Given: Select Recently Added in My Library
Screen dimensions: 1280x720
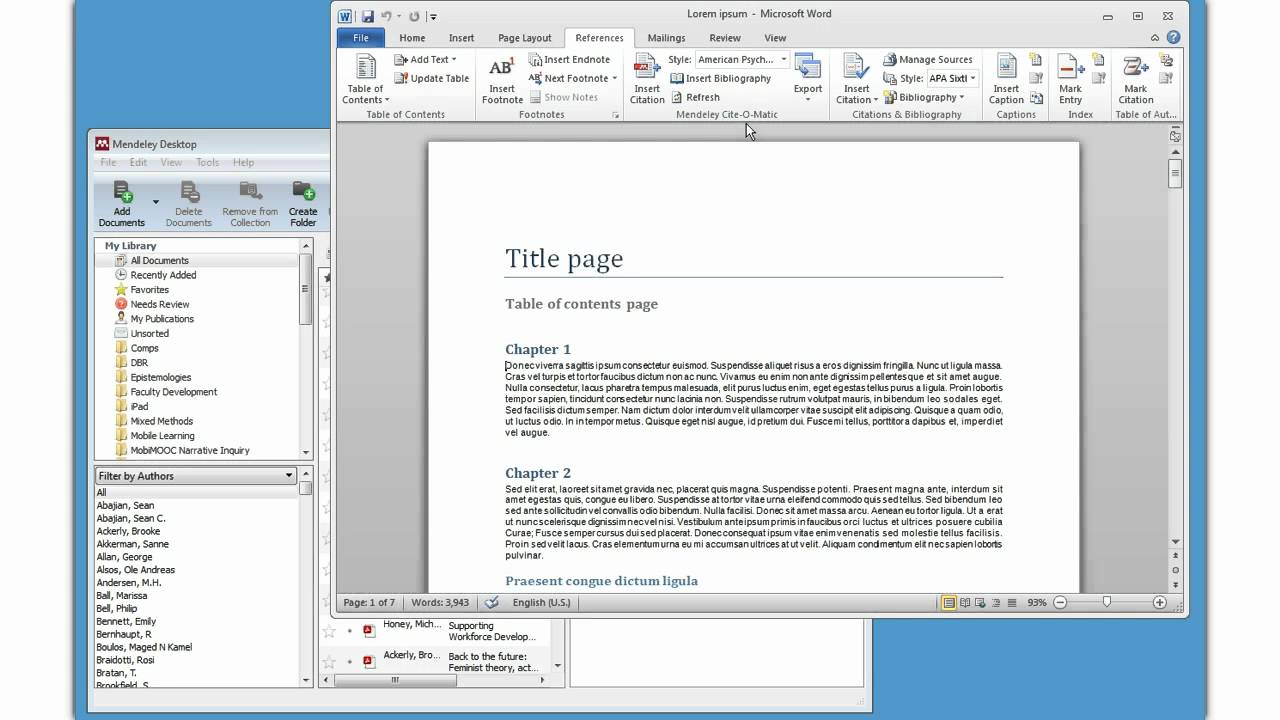Looking at the screenshot, I should pyautogui.click(x=156, y=275).
